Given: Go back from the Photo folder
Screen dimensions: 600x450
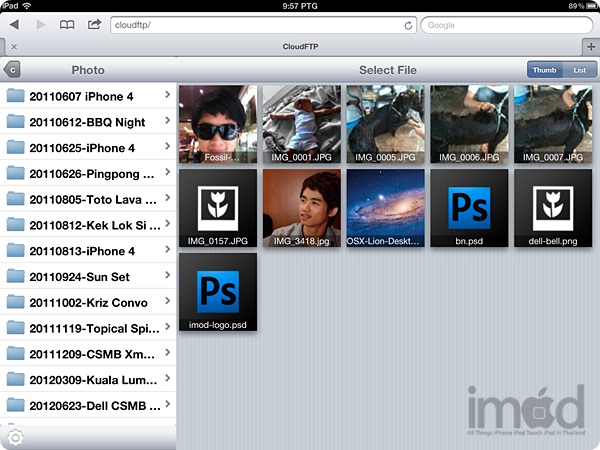Looking at the screenshot, I should (x=12, y=70).
